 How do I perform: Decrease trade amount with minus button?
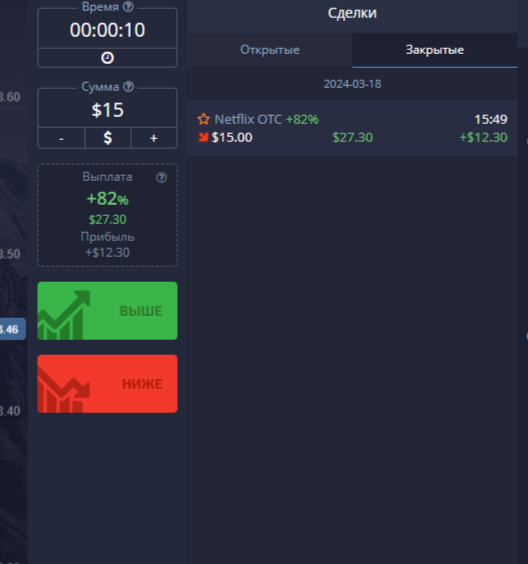[62, 138]
